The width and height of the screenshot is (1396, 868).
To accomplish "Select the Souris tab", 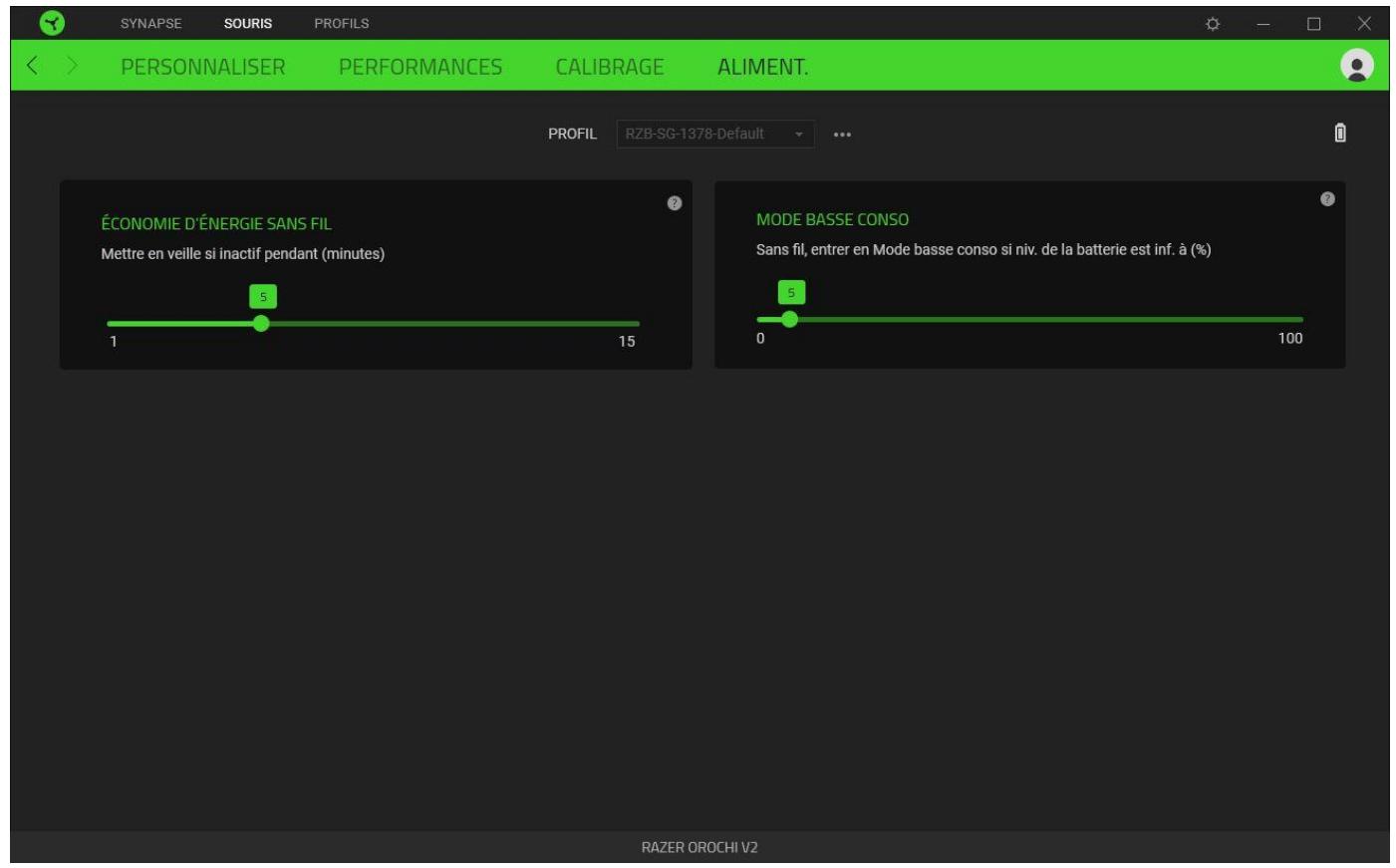I will (248, 23).
